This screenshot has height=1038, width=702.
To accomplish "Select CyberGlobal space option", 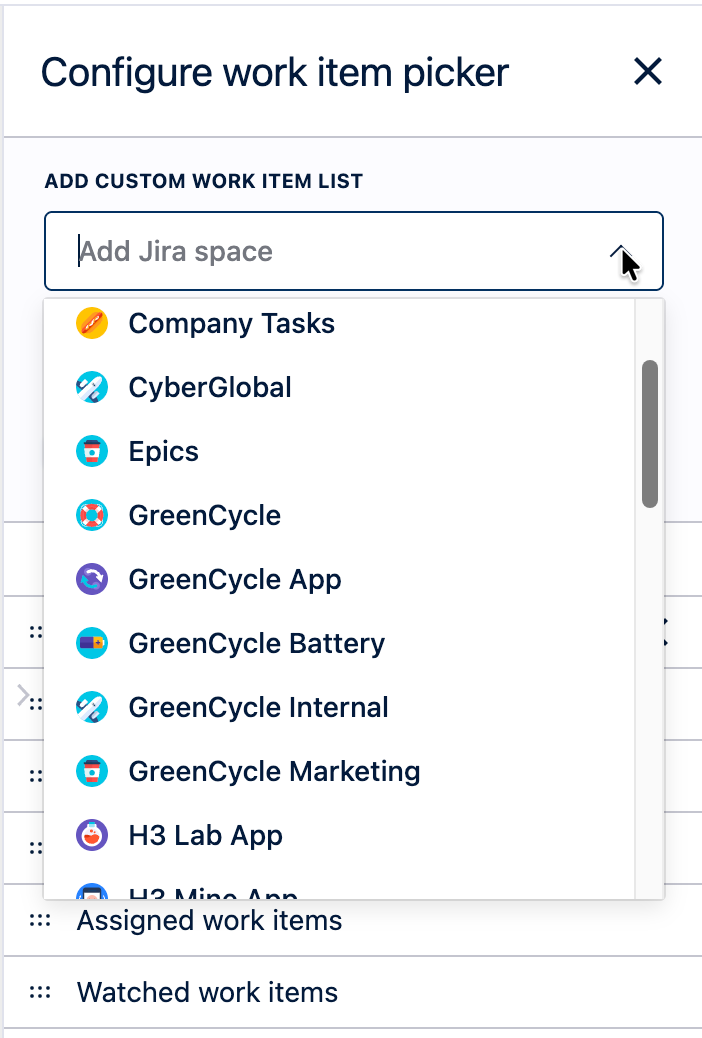I will tap(338, 387).
